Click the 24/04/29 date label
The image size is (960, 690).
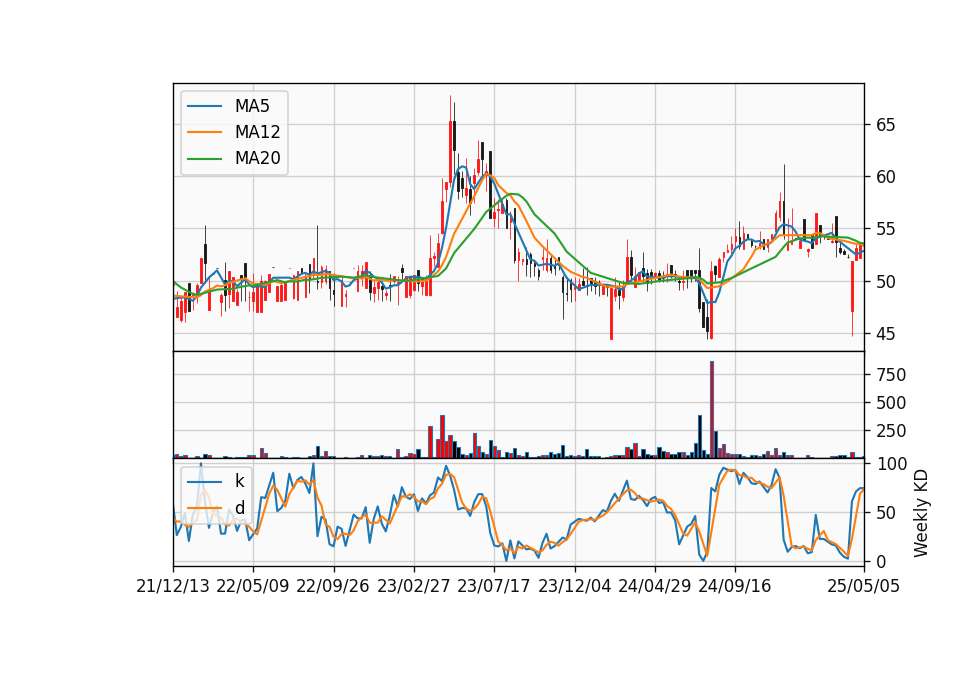pyautogui.click(x=655, y=586)
